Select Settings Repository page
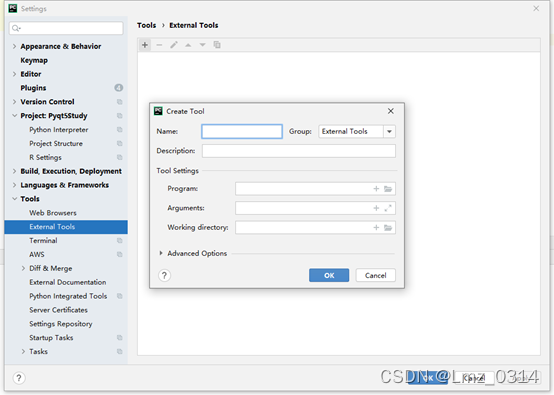The height and width of the screenshot is (395, 554). (x=61, y=324)
